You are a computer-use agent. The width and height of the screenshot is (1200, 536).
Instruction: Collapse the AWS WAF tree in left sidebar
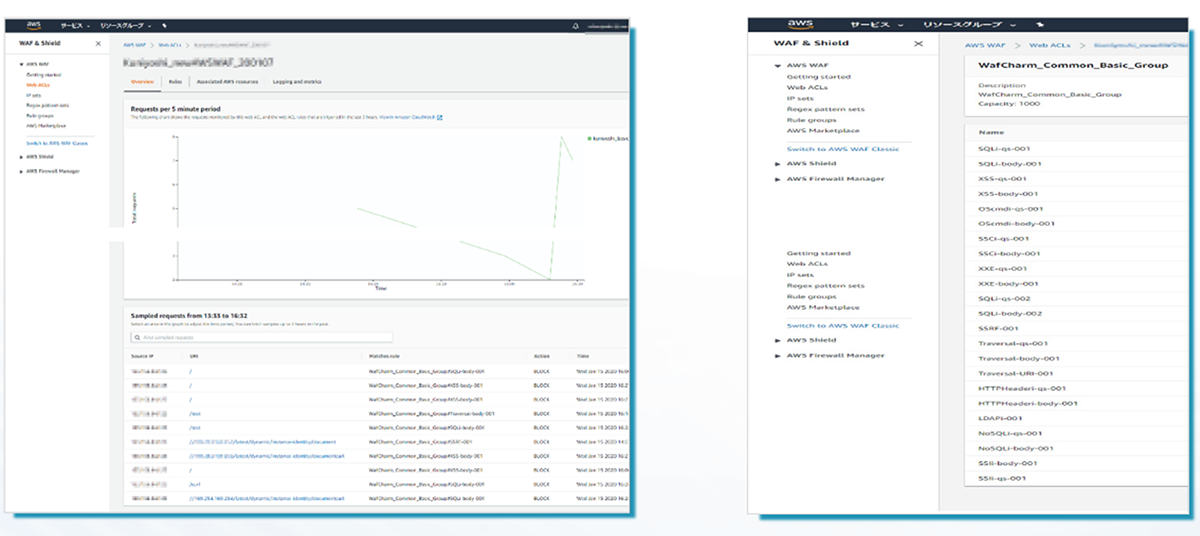point(22,64)
